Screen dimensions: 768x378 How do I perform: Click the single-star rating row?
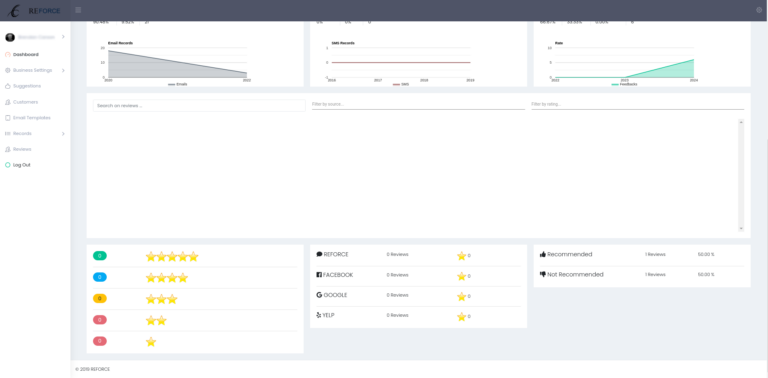point(151,342)
